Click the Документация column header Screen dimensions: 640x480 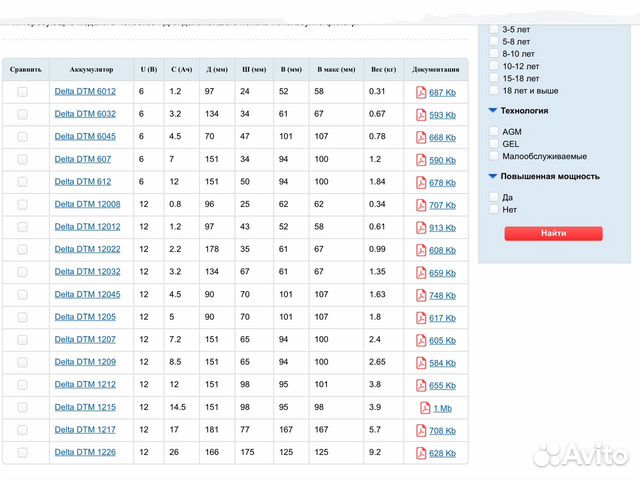436,69
